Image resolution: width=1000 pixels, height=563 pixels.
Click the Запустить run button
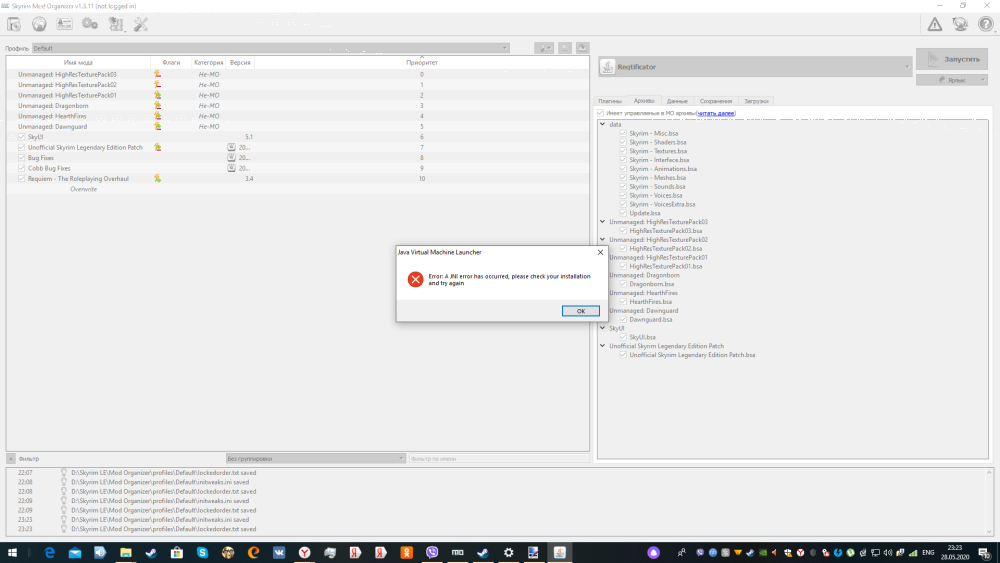coord(952,59)
